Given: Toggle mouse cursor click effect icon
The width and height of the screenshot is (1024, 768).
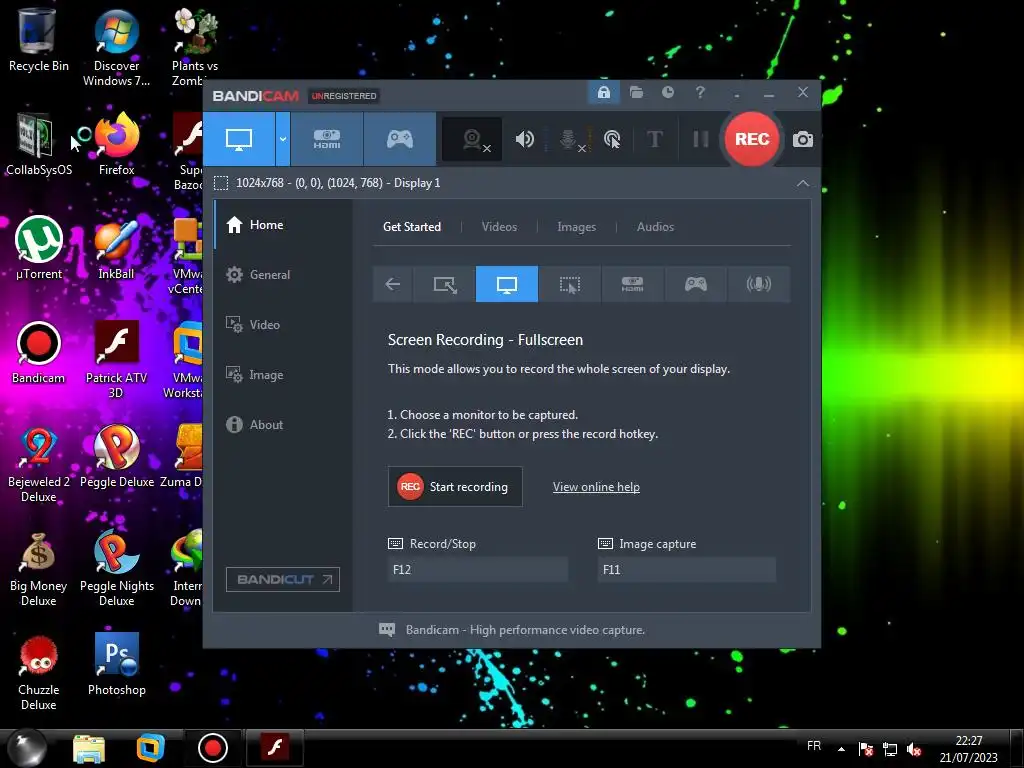Looking at the screenshot, I should pyautogui.click(x=612, y=139).
